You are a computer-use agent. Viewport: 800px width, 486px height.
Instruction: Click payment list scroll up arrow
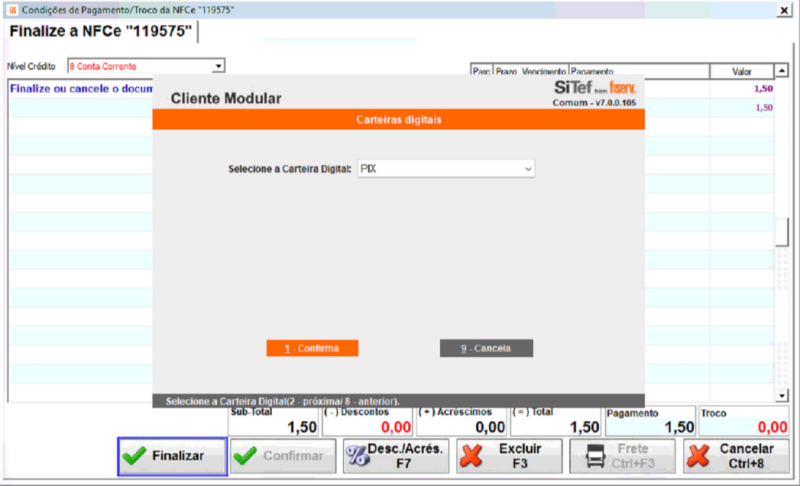[782, 71]
